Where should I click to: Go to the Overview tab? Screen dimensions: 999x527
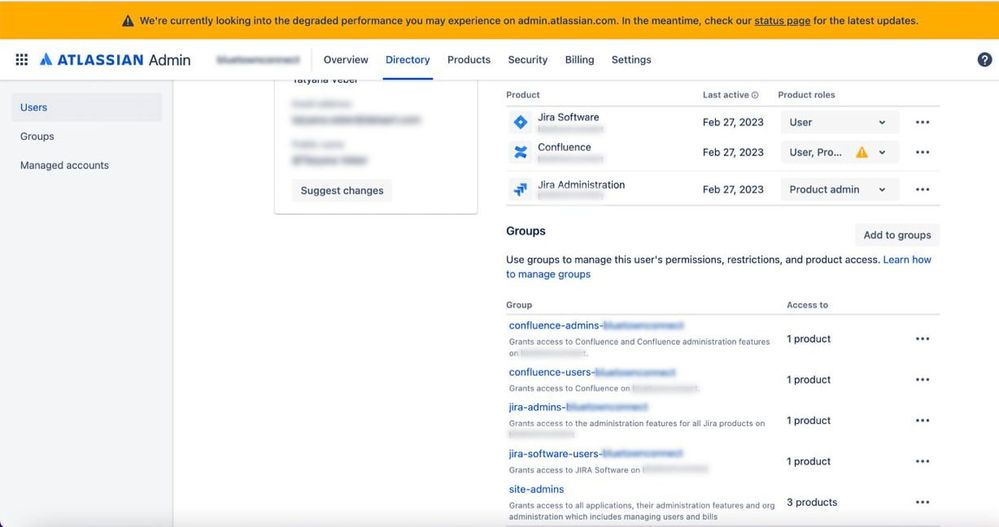(345, 59)
